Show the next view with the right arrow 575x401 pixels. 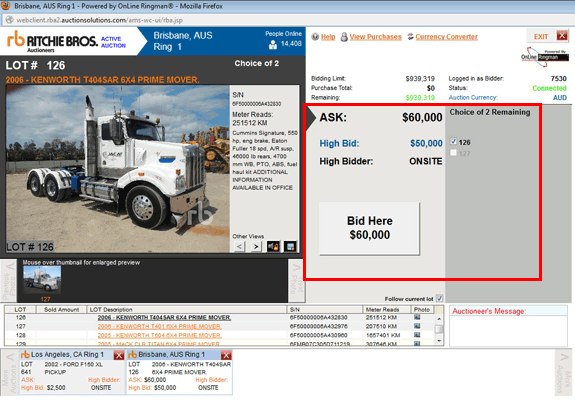tap(256, 247)
